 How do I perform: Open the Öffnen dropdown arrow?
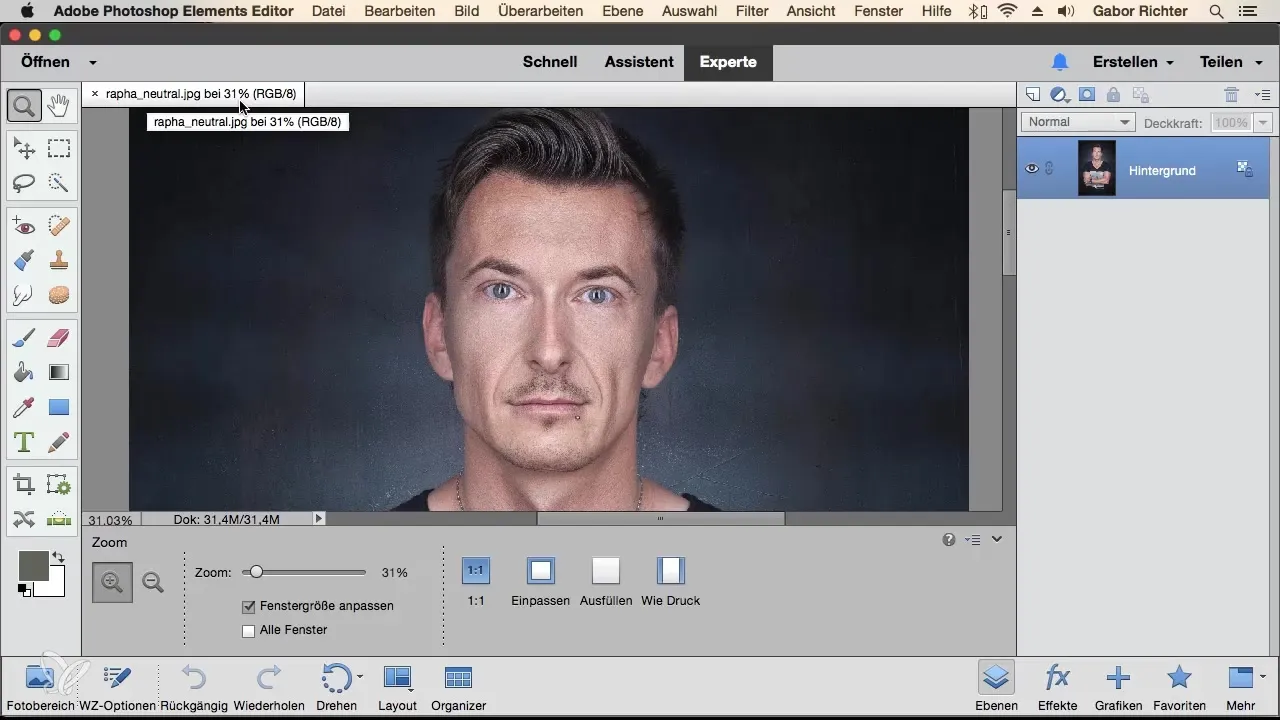93,62
